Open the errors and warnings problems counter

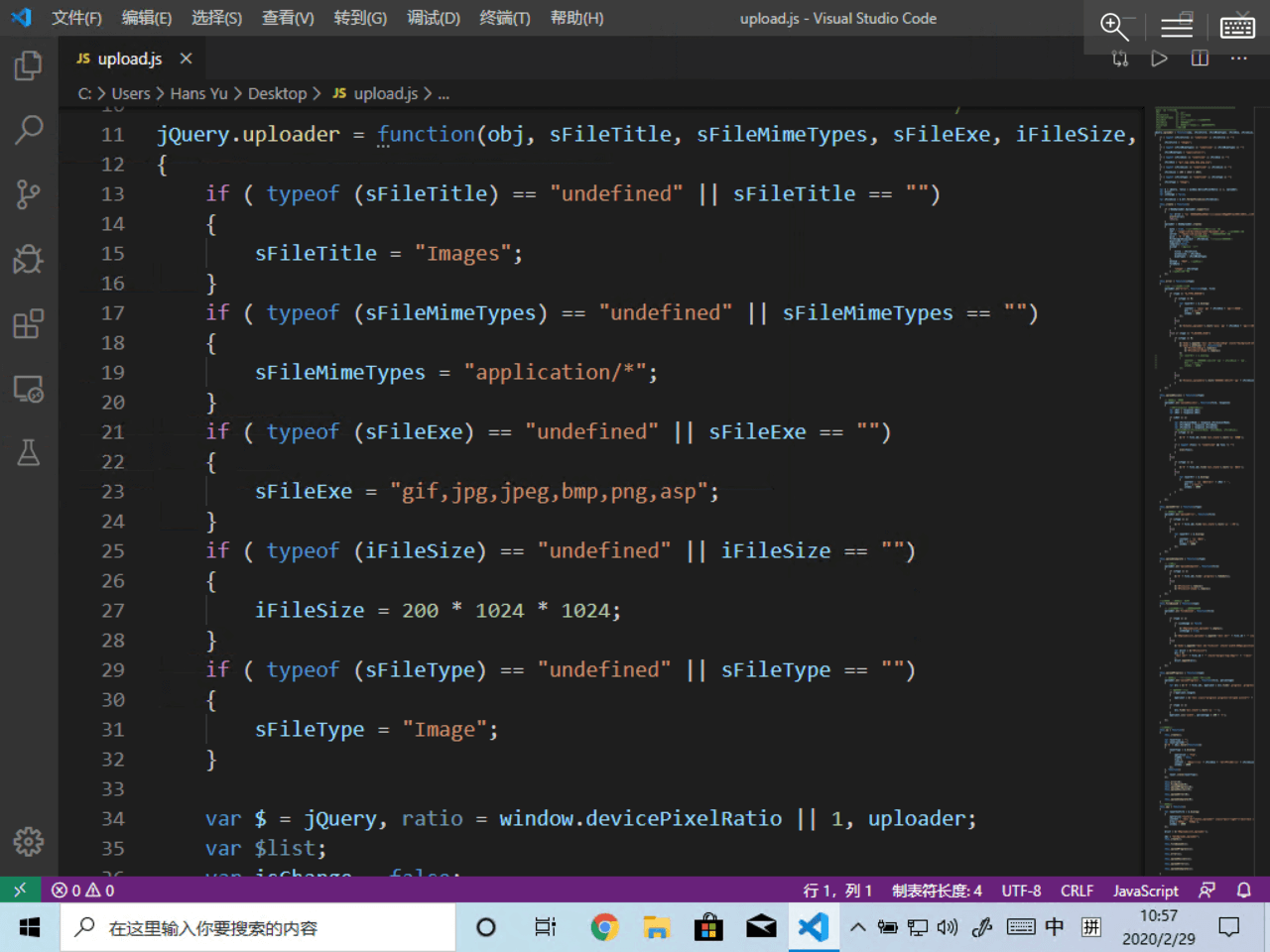(x=82, y=890)
